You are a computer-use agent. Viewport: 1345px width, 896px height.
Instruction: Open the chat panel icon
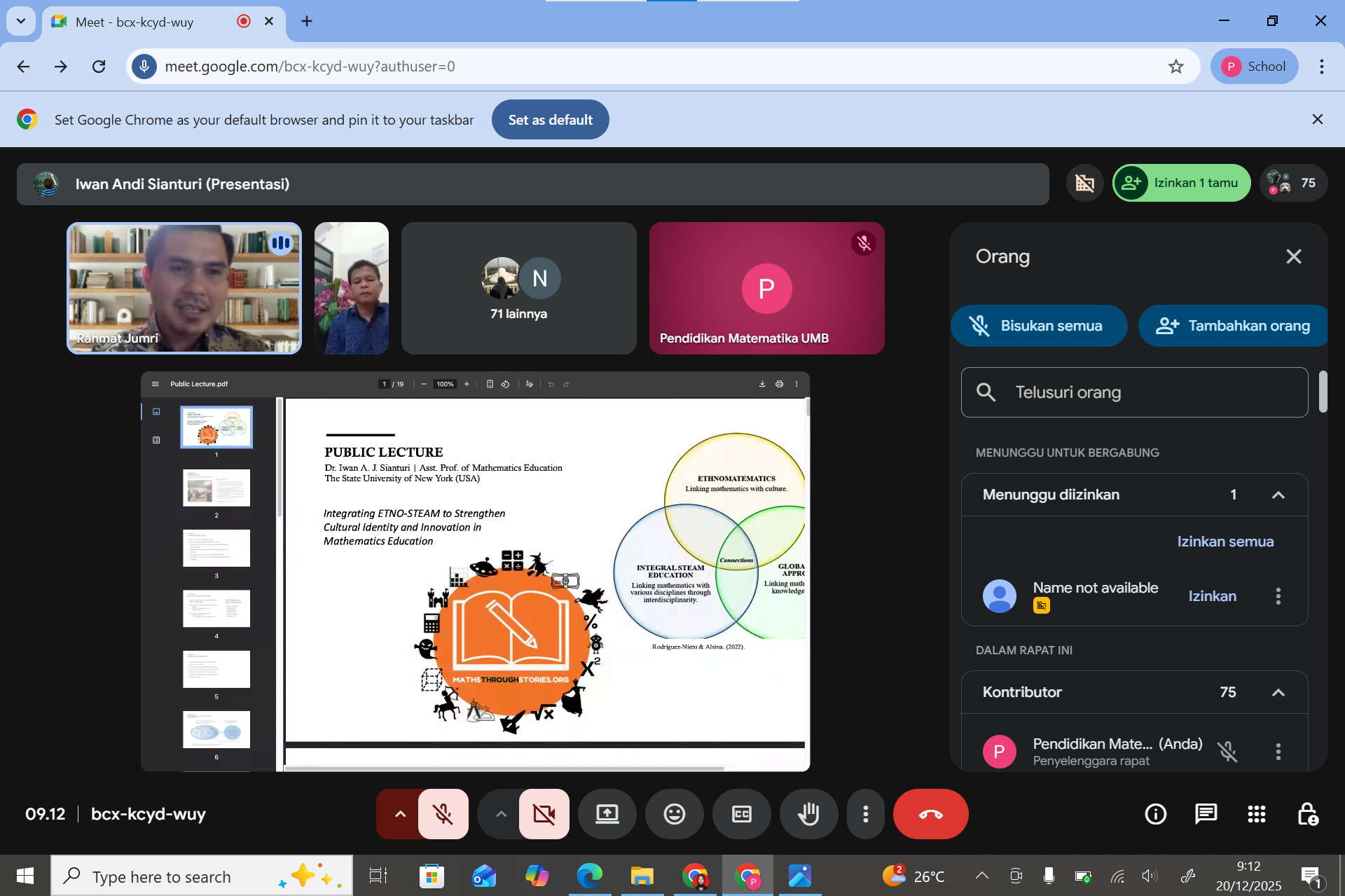[1206, 814]
